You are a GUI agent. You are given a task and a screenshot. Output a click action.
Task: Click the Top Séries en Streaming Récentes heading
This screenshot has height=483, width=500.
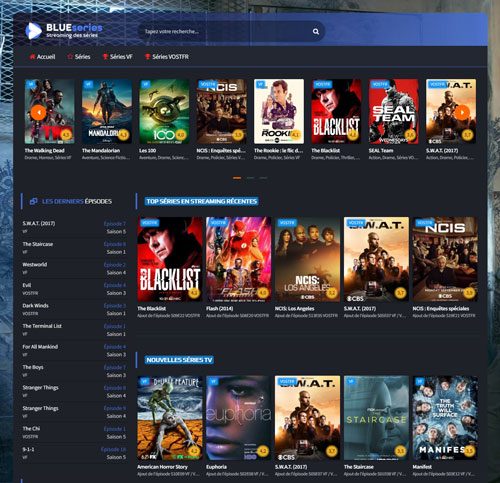(202, 201)
